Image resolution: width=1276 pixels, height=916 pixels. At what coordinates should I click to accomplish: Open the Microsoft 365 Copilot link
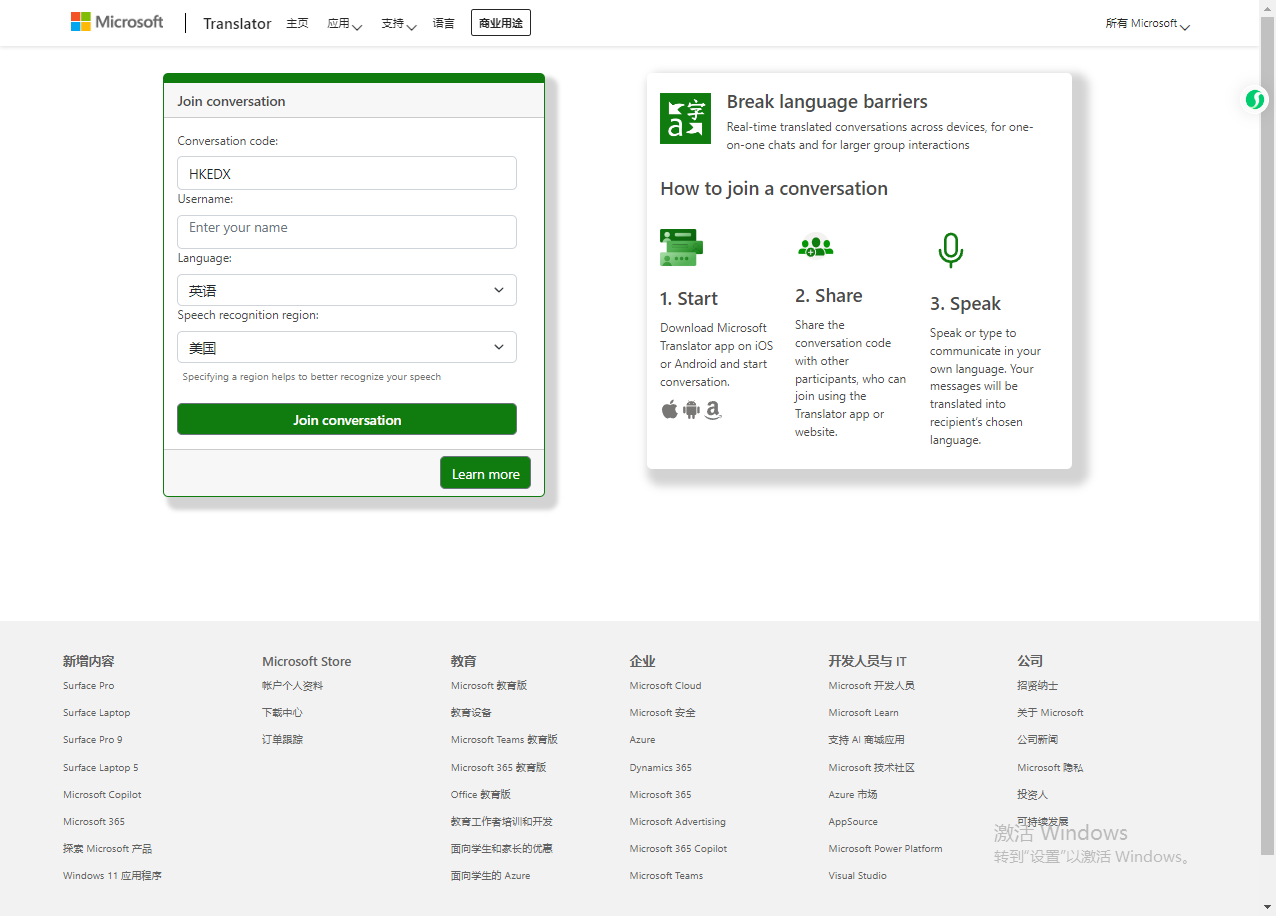coord(678,849)
